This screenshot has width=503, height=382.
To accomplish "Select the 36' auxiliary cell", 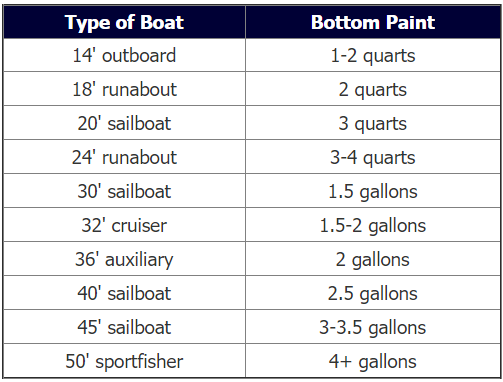I will click(124, 259).
